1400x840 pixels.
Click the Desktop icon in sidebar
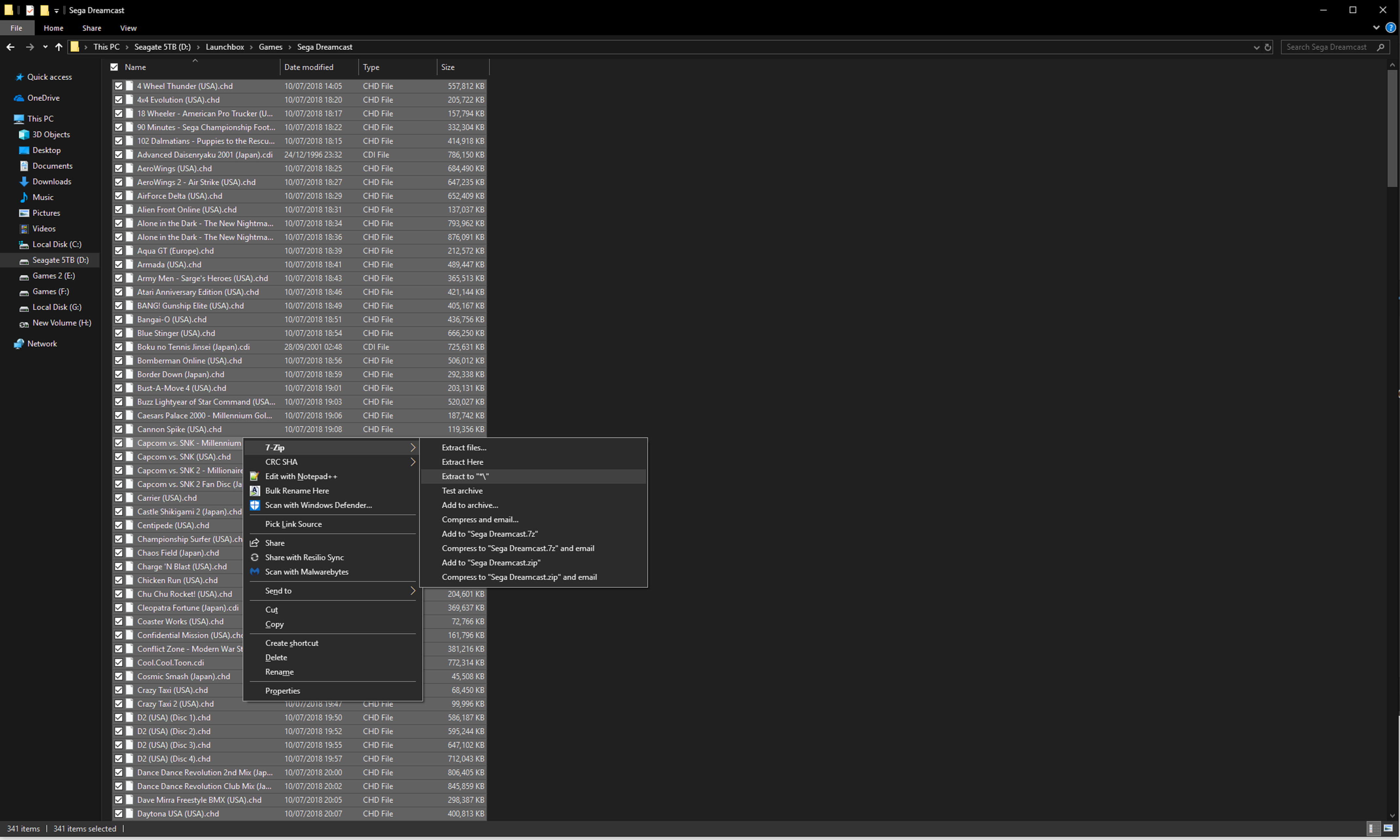[x=24, y=150]
